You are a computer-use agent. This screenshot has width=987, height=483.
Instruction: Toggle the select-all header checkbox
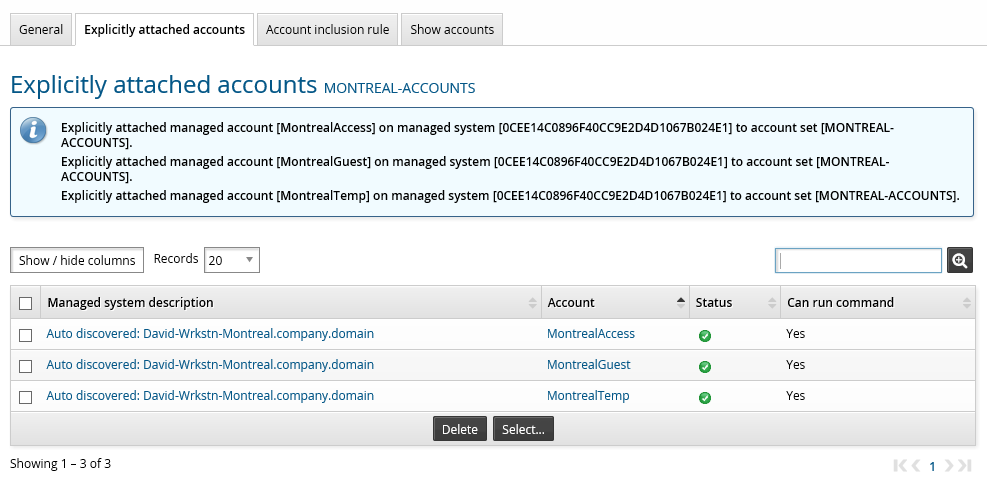[26, 303]
